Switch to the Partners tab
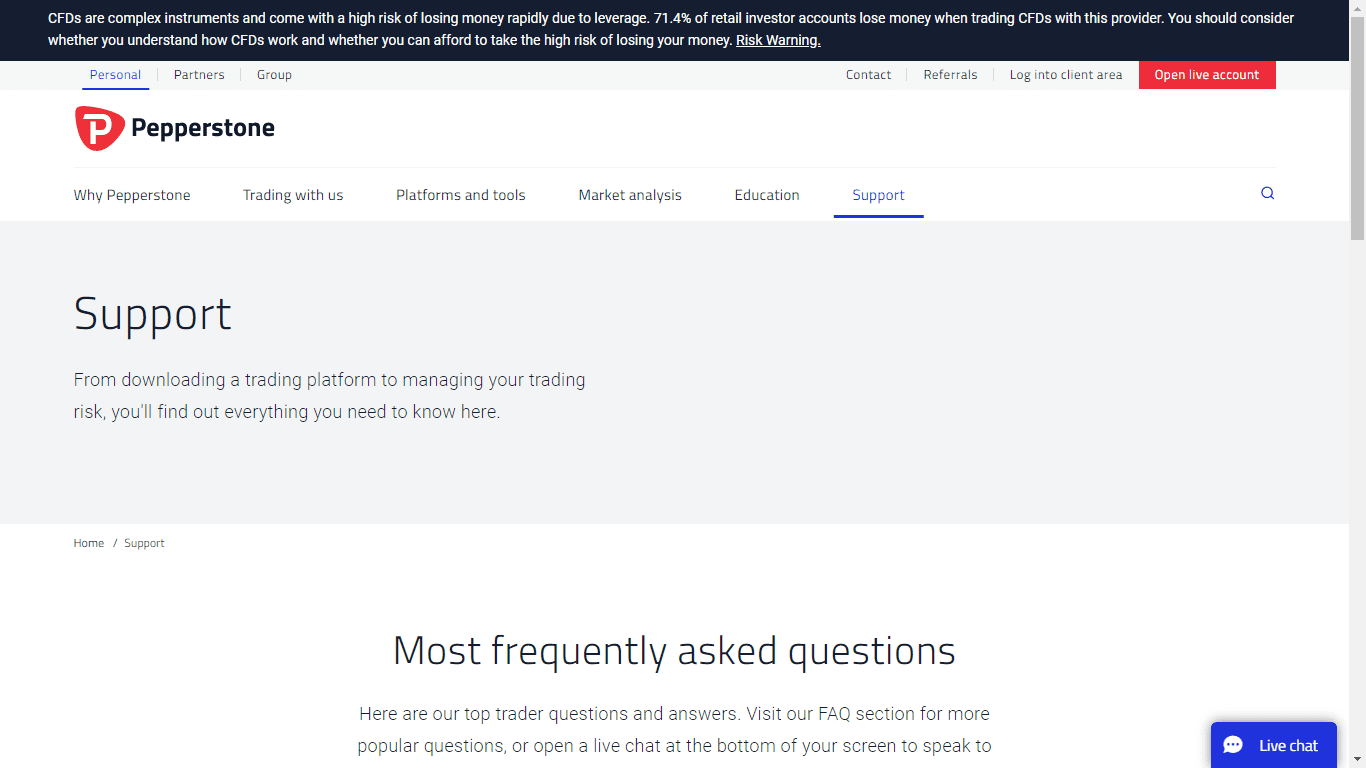Screen dimensions: 1366x768 199,74
